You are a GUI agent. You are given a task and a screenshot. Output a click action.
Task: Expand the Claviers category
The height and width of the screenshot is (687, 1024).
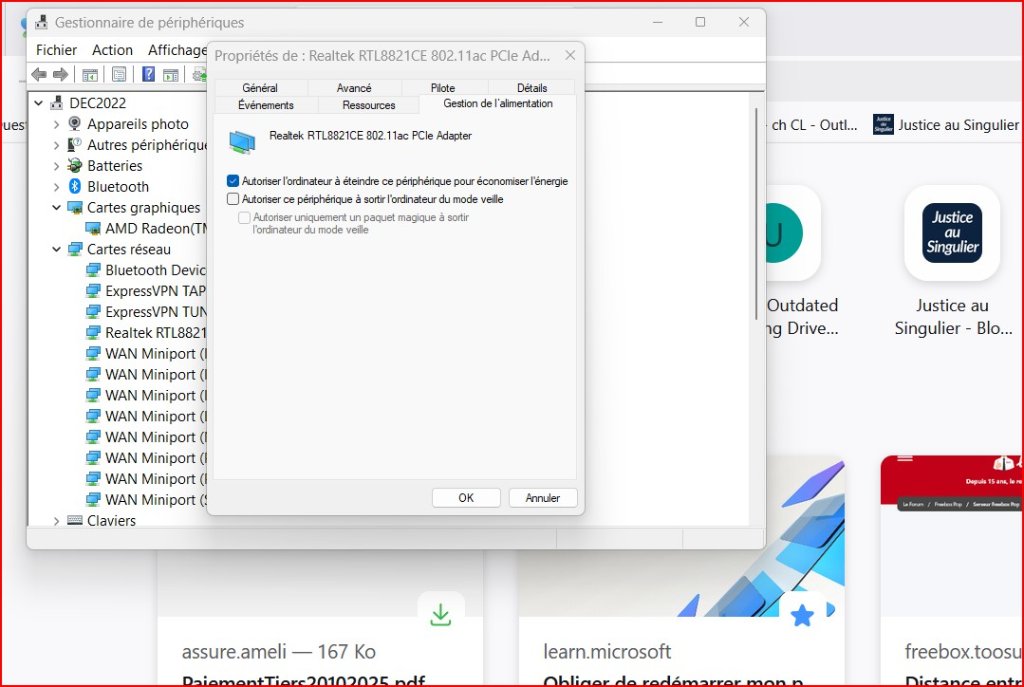click(x=56, y=520)
